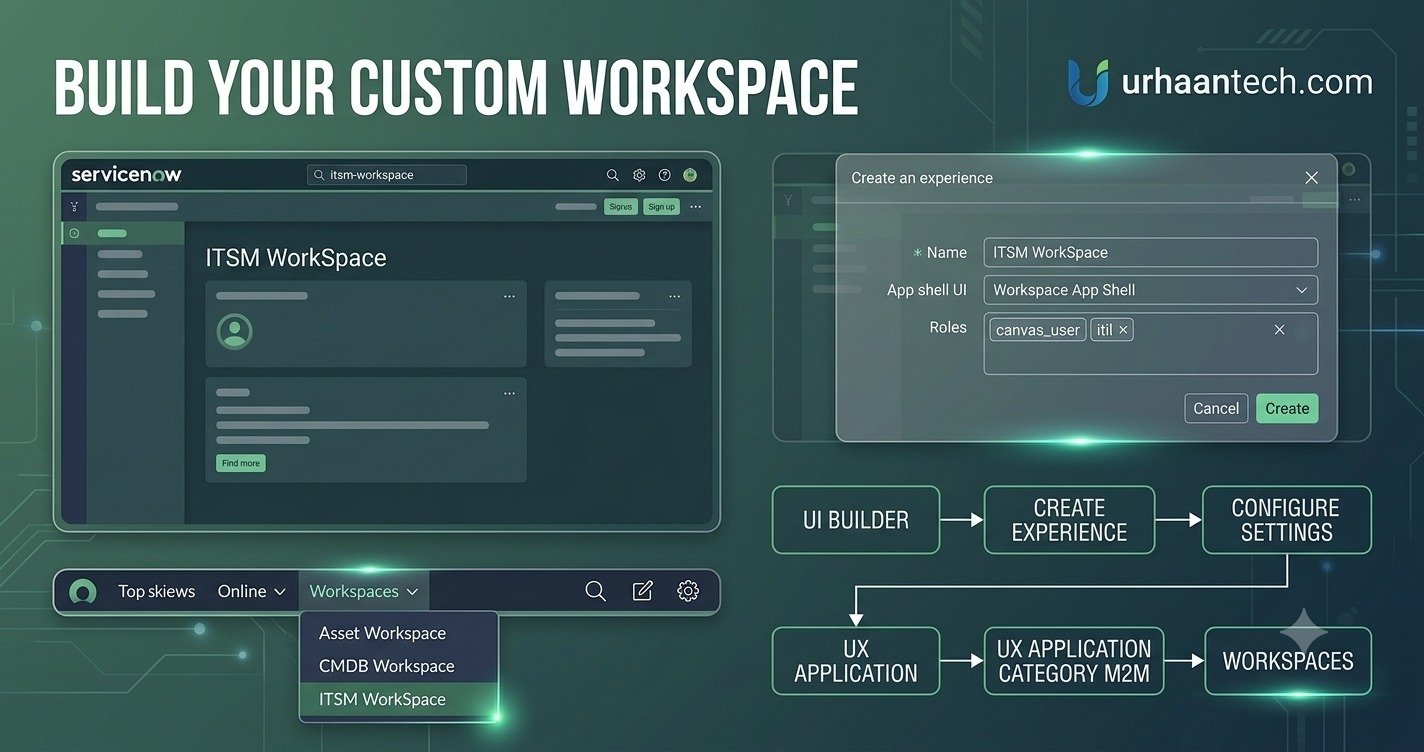Image resolution: width=1424 pixels, height=752 pixels.
Task: Click the clock history icon in sidebar
Action: pyautogui.click(x=74, y=233)
